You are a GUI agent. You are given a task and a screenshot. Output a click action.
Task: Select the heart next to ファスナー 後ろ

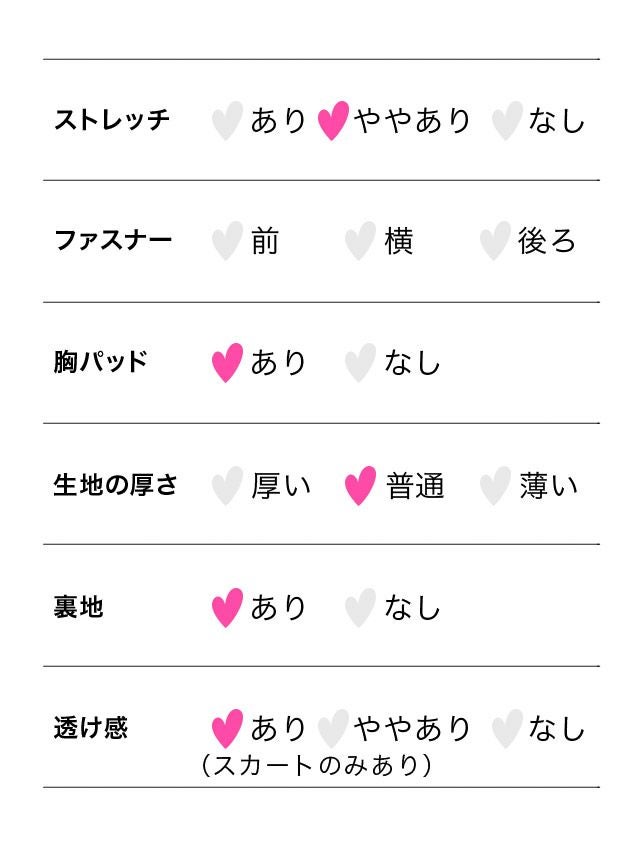pyautogui.click(x=494, y=241)
